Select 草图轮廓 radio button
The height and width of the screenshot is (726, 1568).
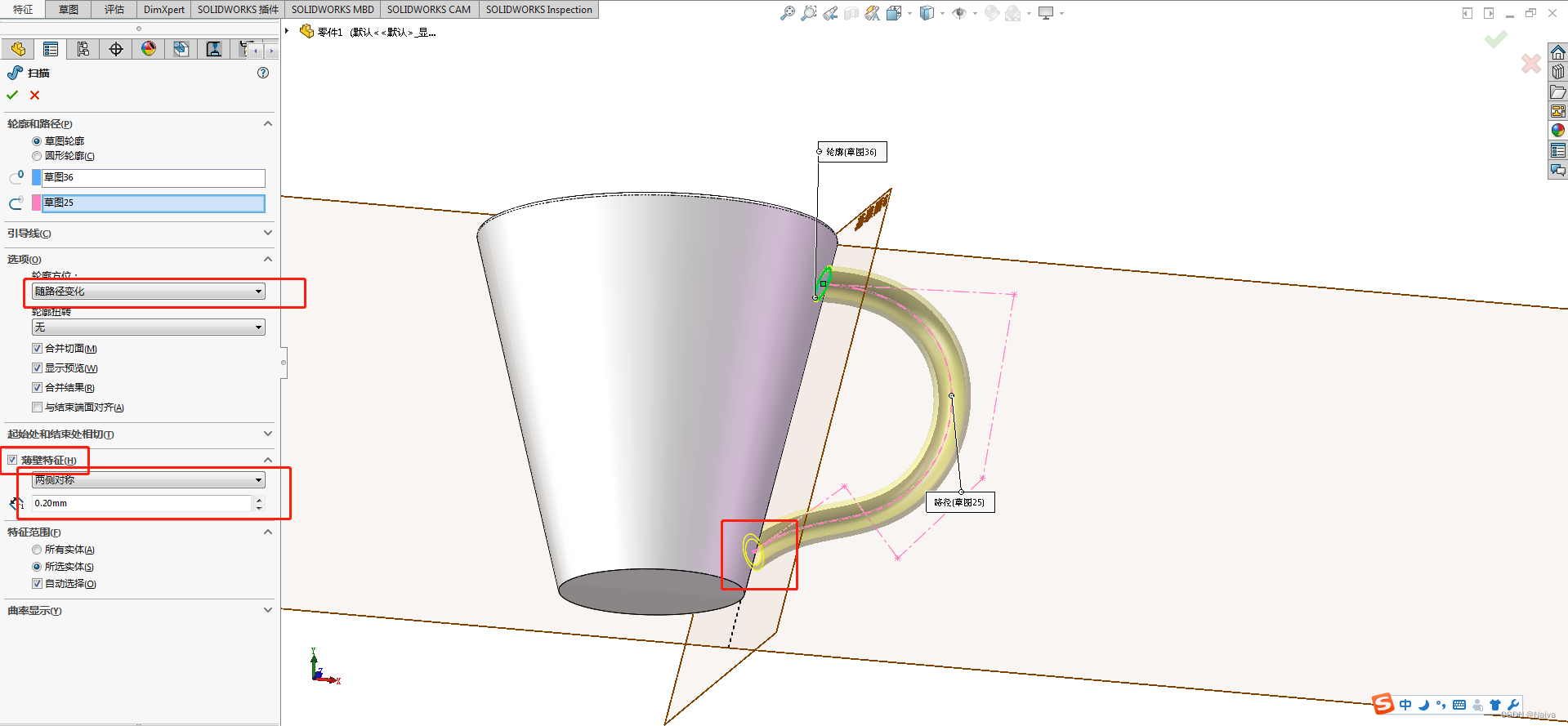click(37, 141)
